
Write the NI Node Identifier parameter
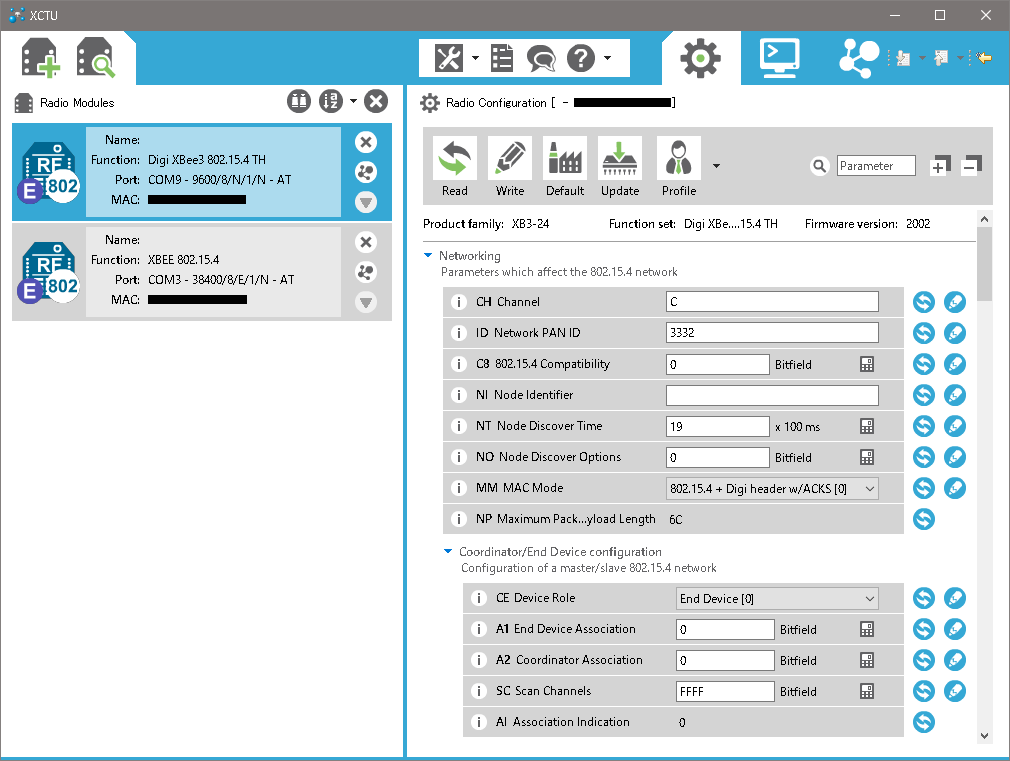click(955, 394)
